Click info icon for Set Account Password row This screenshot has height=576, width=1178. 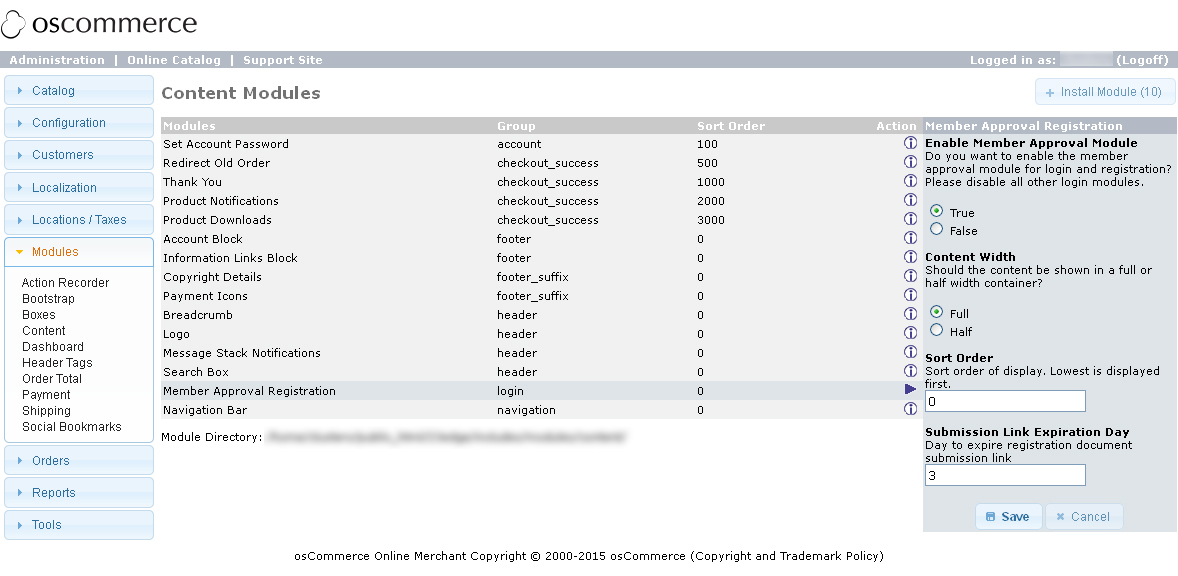(x=910, y=143)
